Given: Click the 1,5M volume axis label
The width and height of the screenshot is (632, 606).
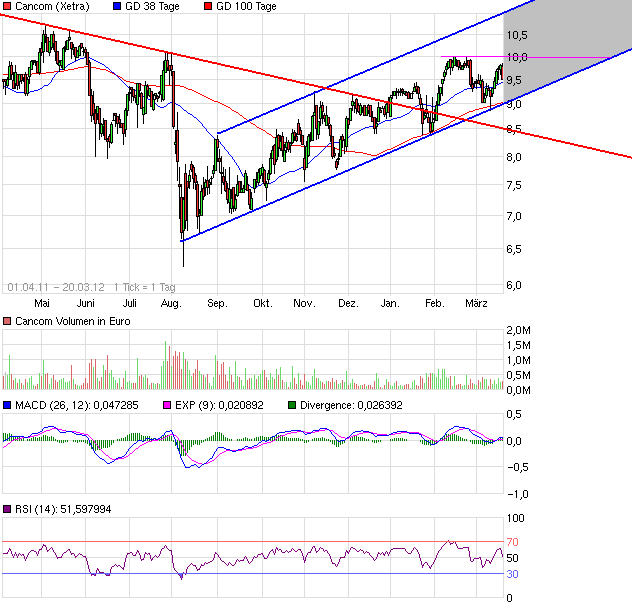Looking at the screenshot, I should click(518, 345).
